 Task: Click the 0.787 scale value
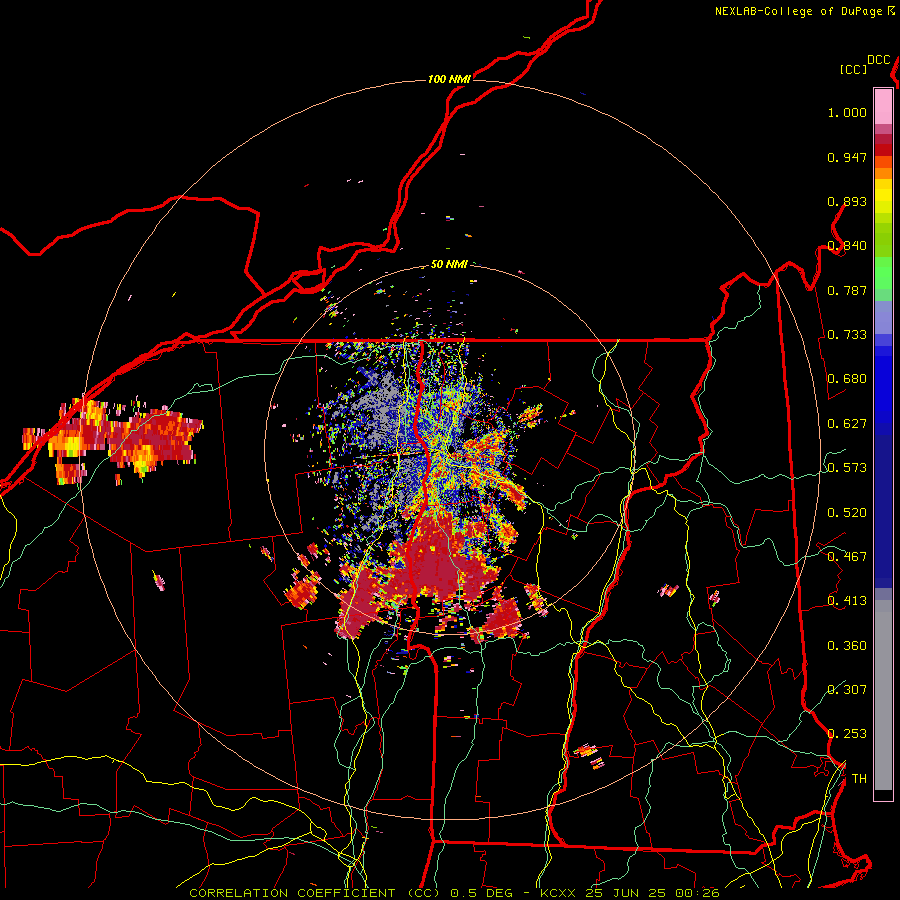[x=847, y=290]
